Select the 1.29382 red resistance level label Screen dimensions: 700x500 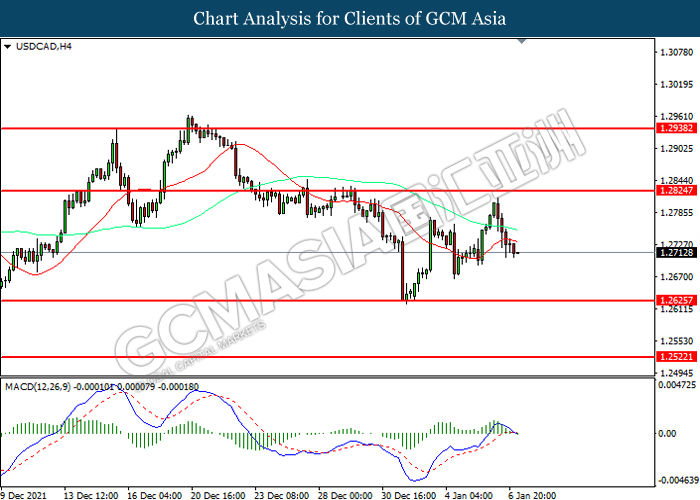coord(676,128)
